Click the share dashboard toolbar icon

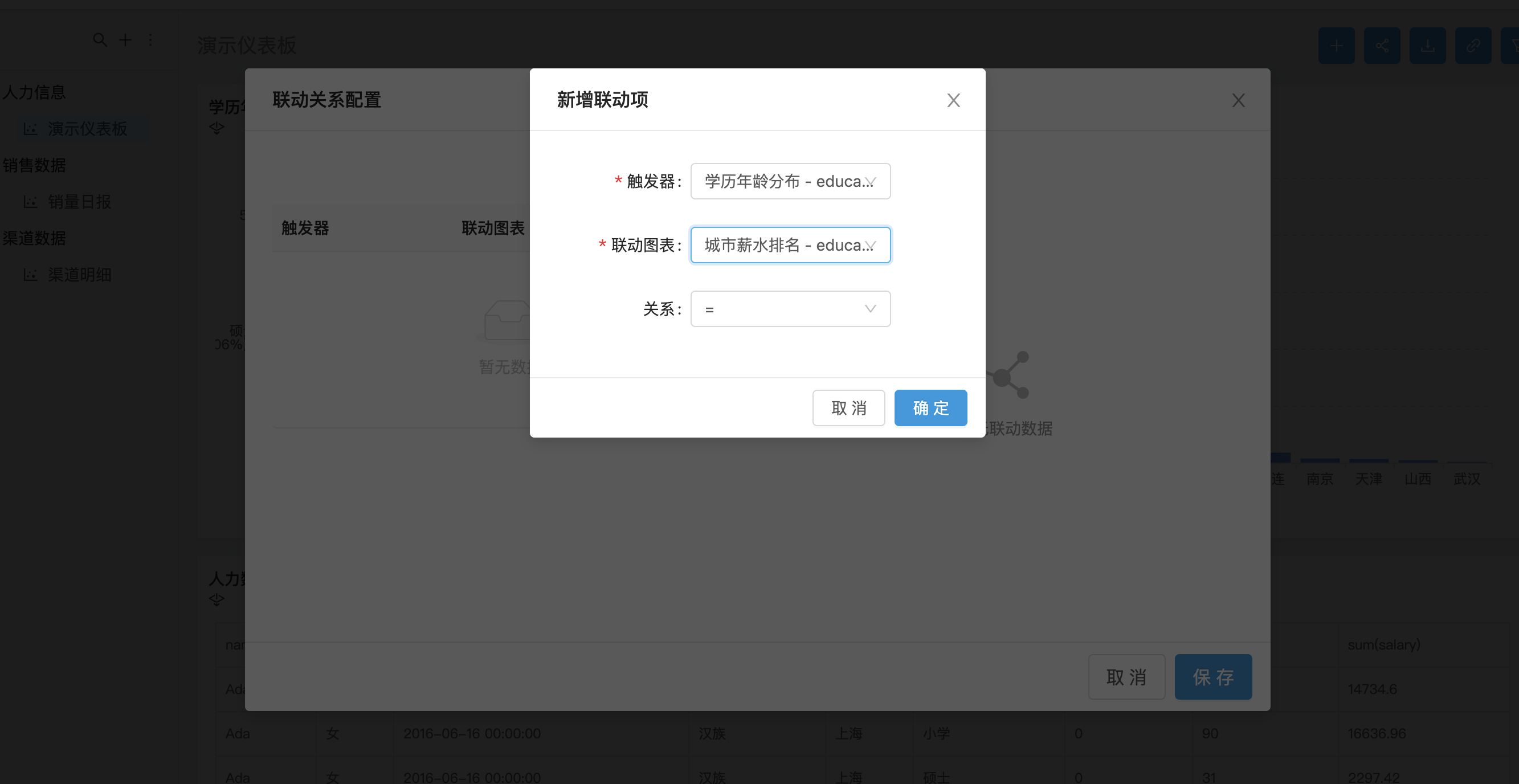1382,46
